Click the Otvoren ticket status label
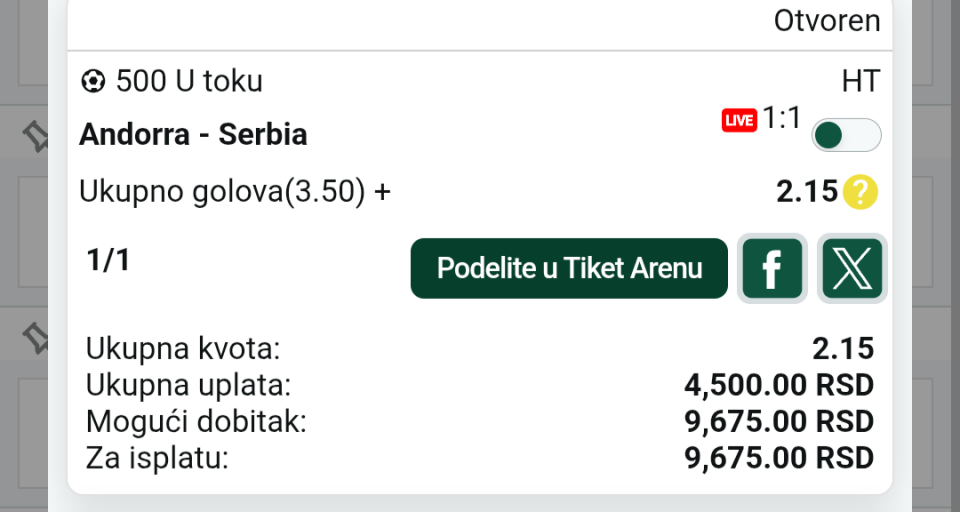960x512 pixels. point(827,20)
